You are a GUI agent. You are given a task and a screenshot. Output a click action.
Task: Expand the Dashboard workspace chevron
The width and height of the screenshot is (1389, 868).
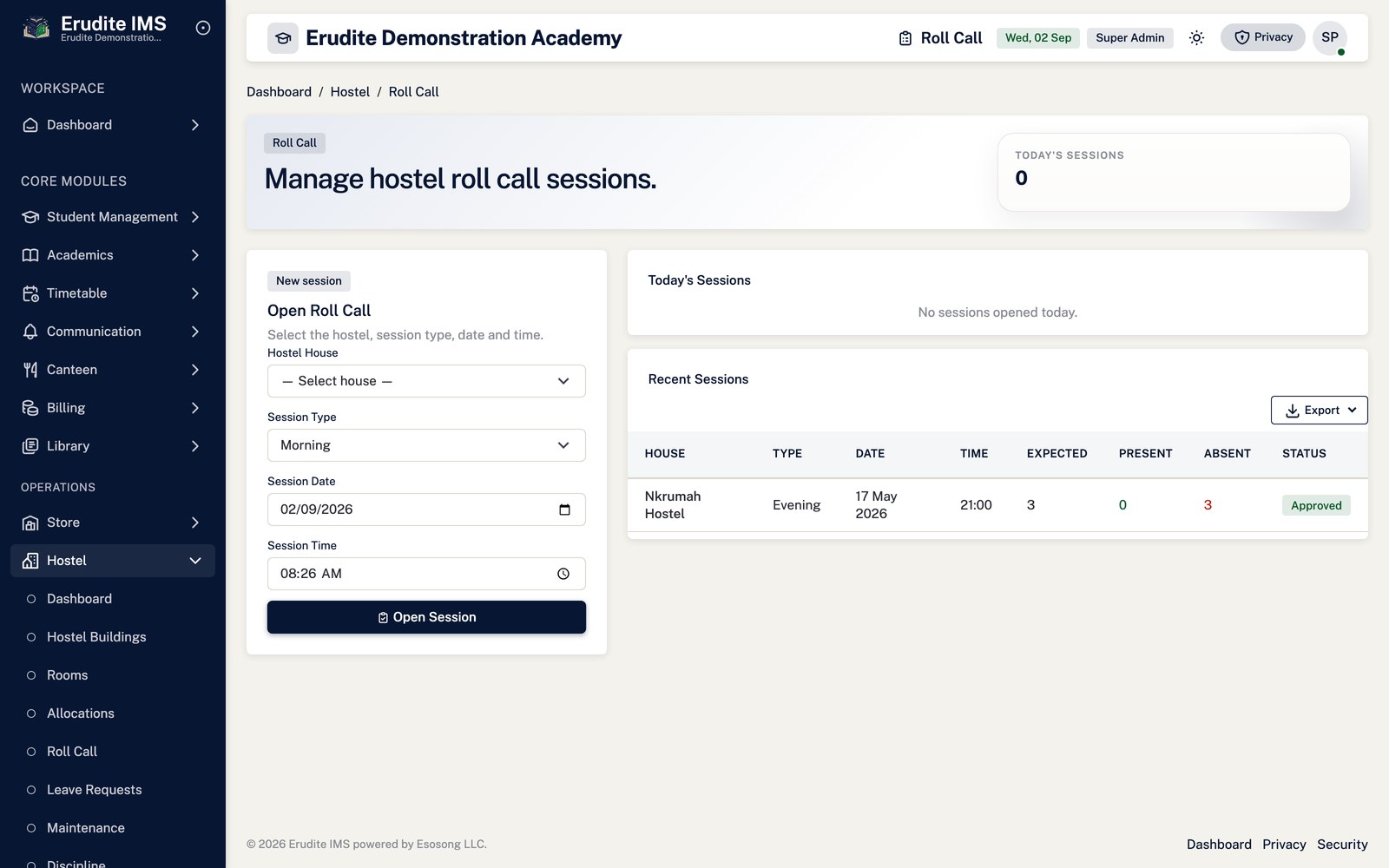pyautogui.click(x=195, y=125)
